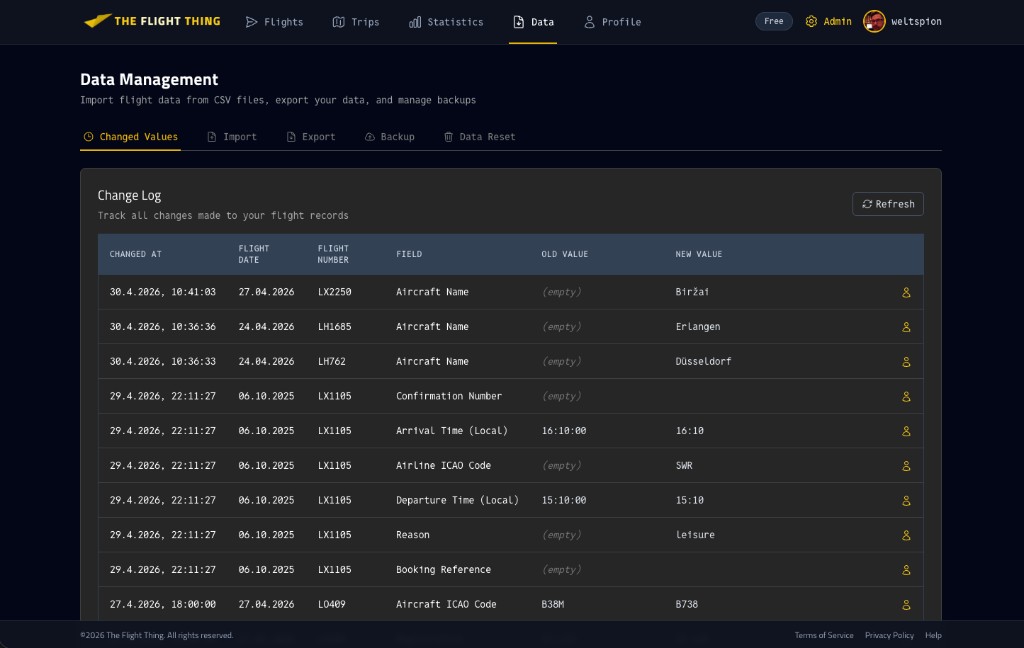Image resolution: width=1024 pixels, height=648 pixels.
Task: Open the Statistics navigation tab
Action: (x=446, y=22)
